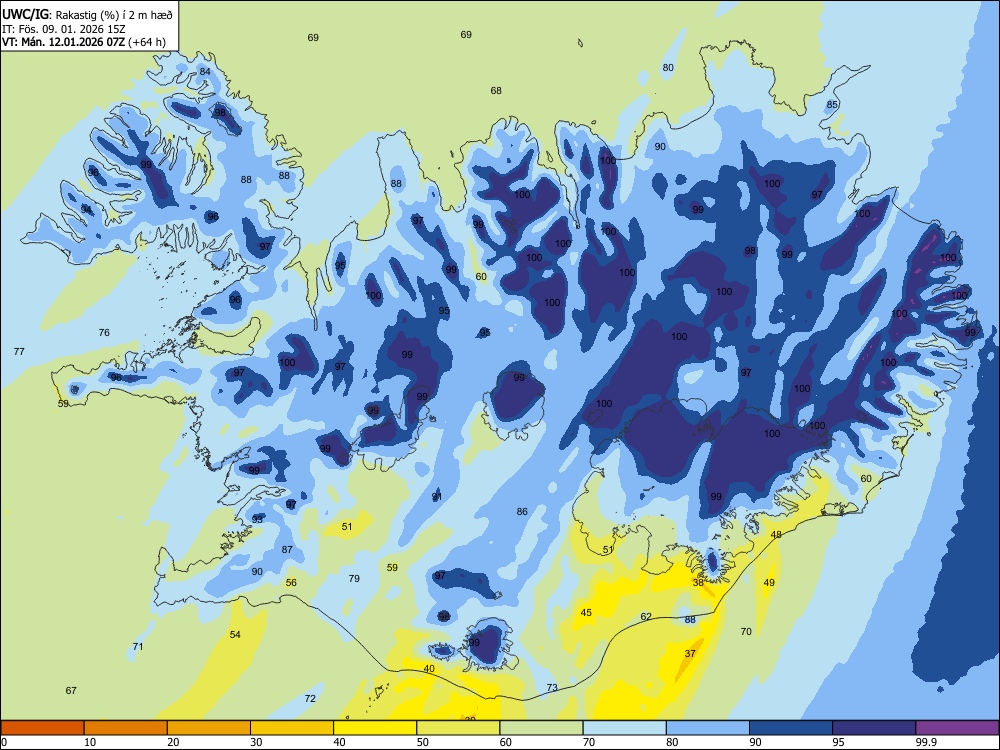Viewport: 1000px width, 750px height.
Task: Click the legend tick label '10'
Action: click(90, 742)
